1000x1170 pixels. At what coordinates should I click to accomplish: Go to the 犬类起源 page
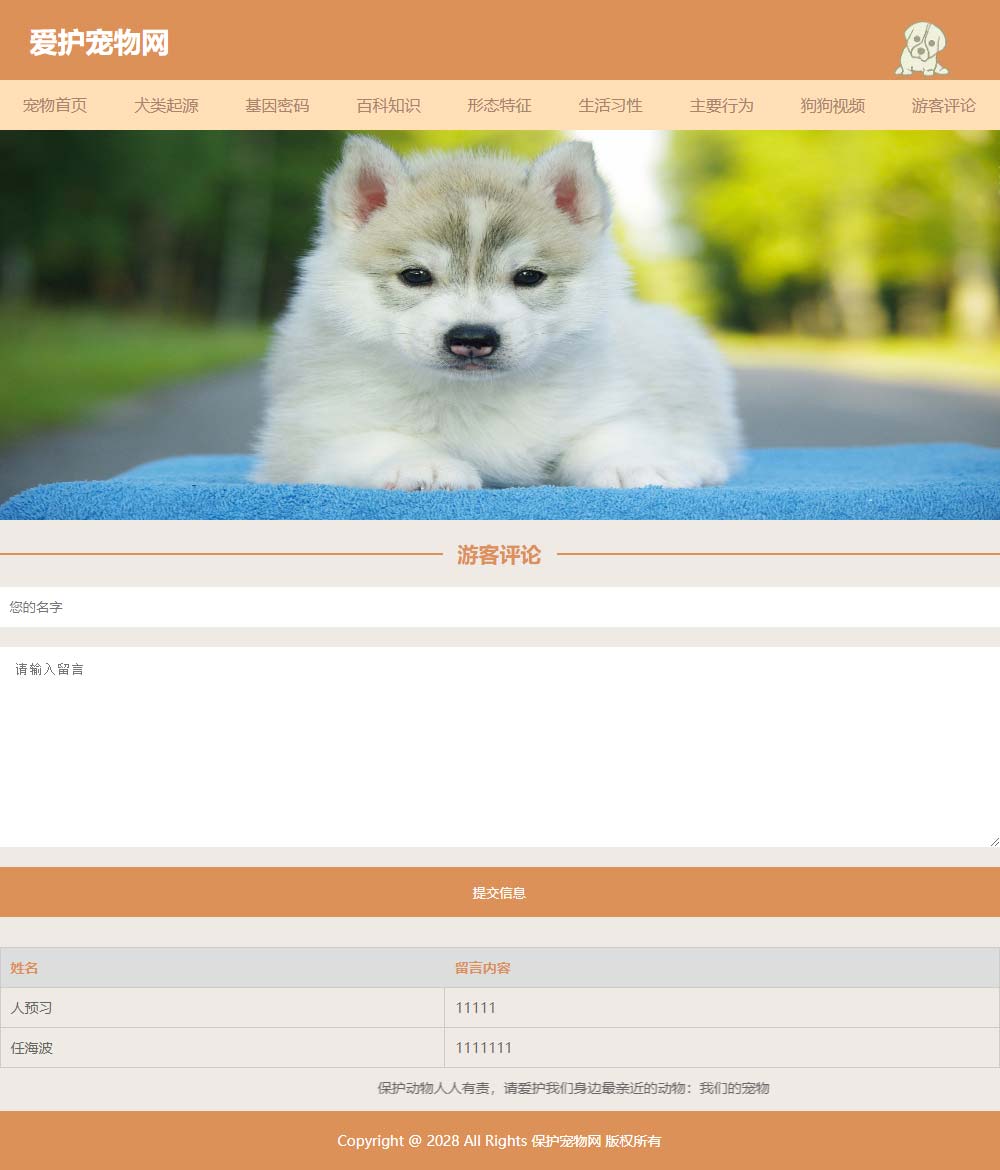166,105
